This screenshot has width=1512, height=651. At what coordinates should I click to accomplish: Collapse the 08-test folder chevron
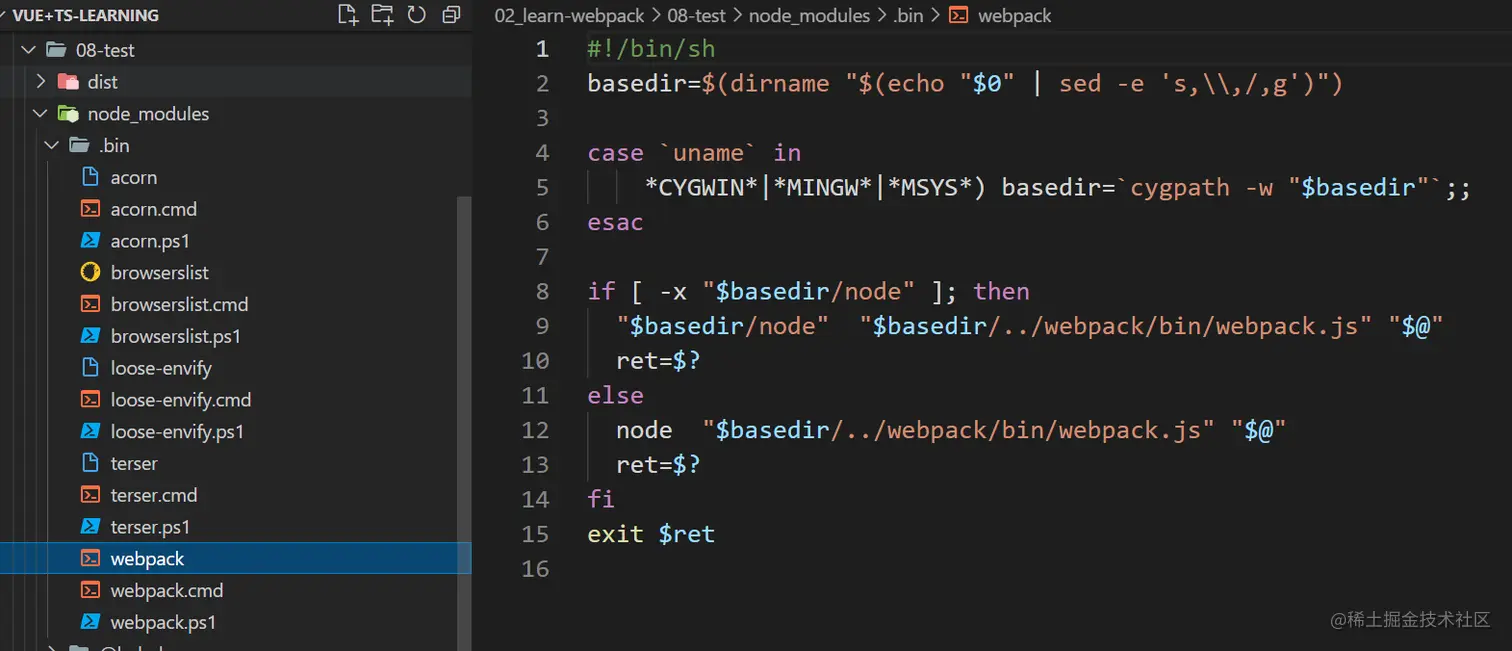[x=27, y=50]
